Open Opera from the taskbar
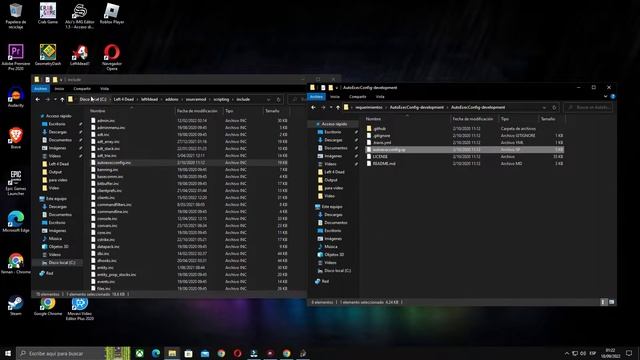The height and width of the screenshot is (360, 640). click(x=238, y=353)
